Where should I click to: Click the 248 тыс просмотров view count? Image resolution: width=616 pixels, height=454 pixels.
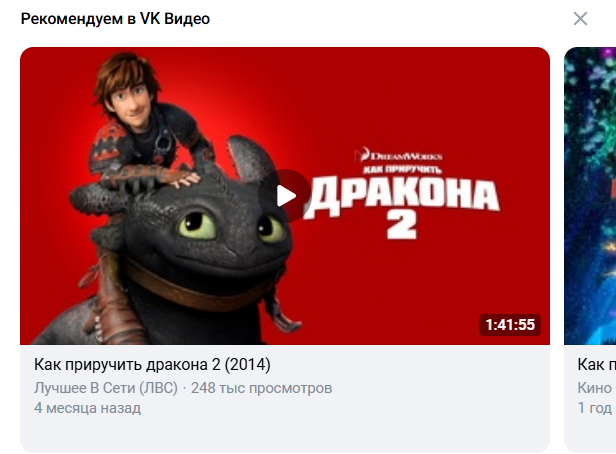point(261,388)
